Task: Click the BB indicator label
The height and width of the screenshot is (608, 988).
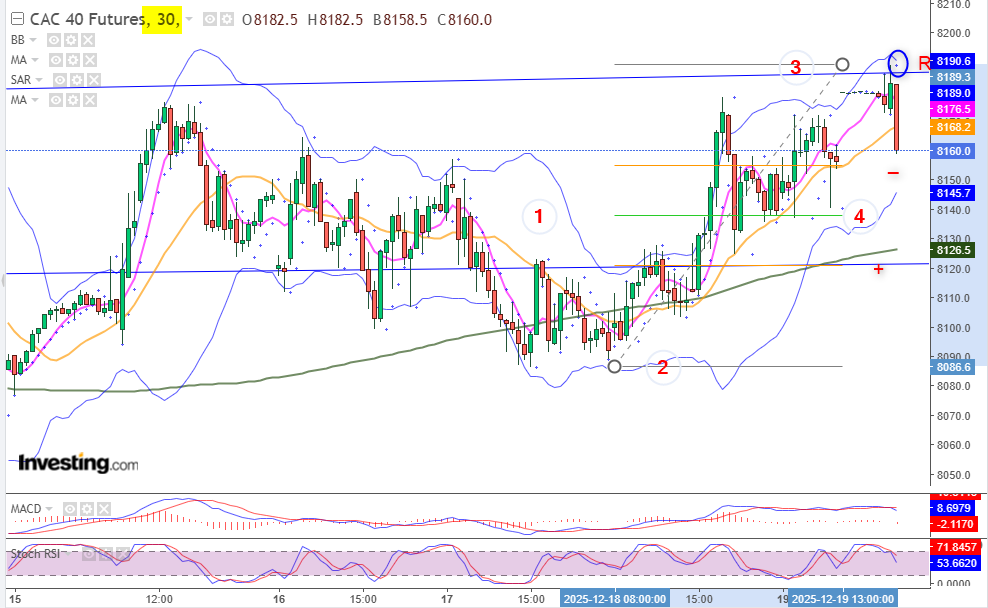Action: click(x=18, y=40)
